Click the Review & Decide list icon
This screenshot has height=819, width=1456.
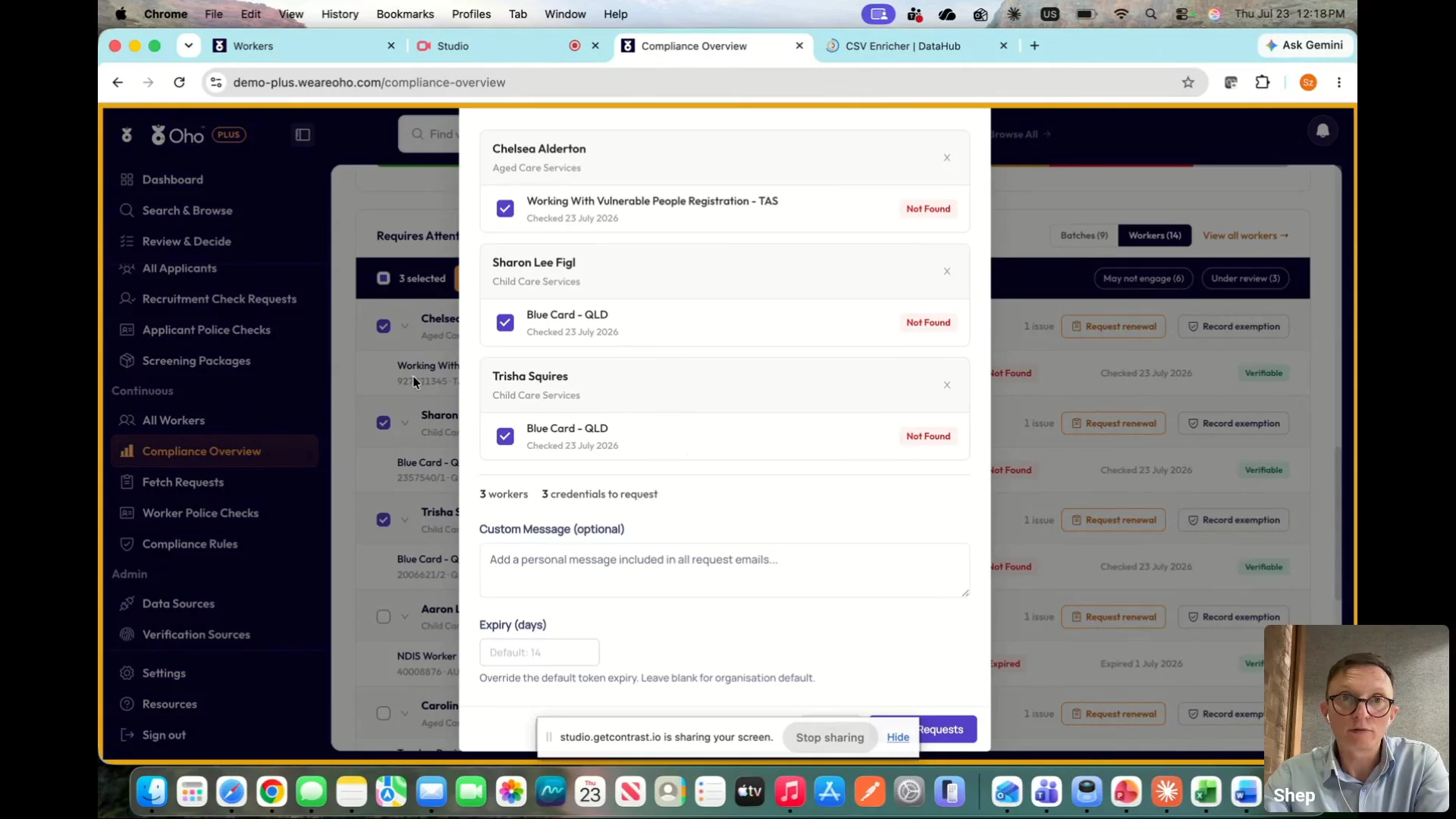[x=127, y=241]
